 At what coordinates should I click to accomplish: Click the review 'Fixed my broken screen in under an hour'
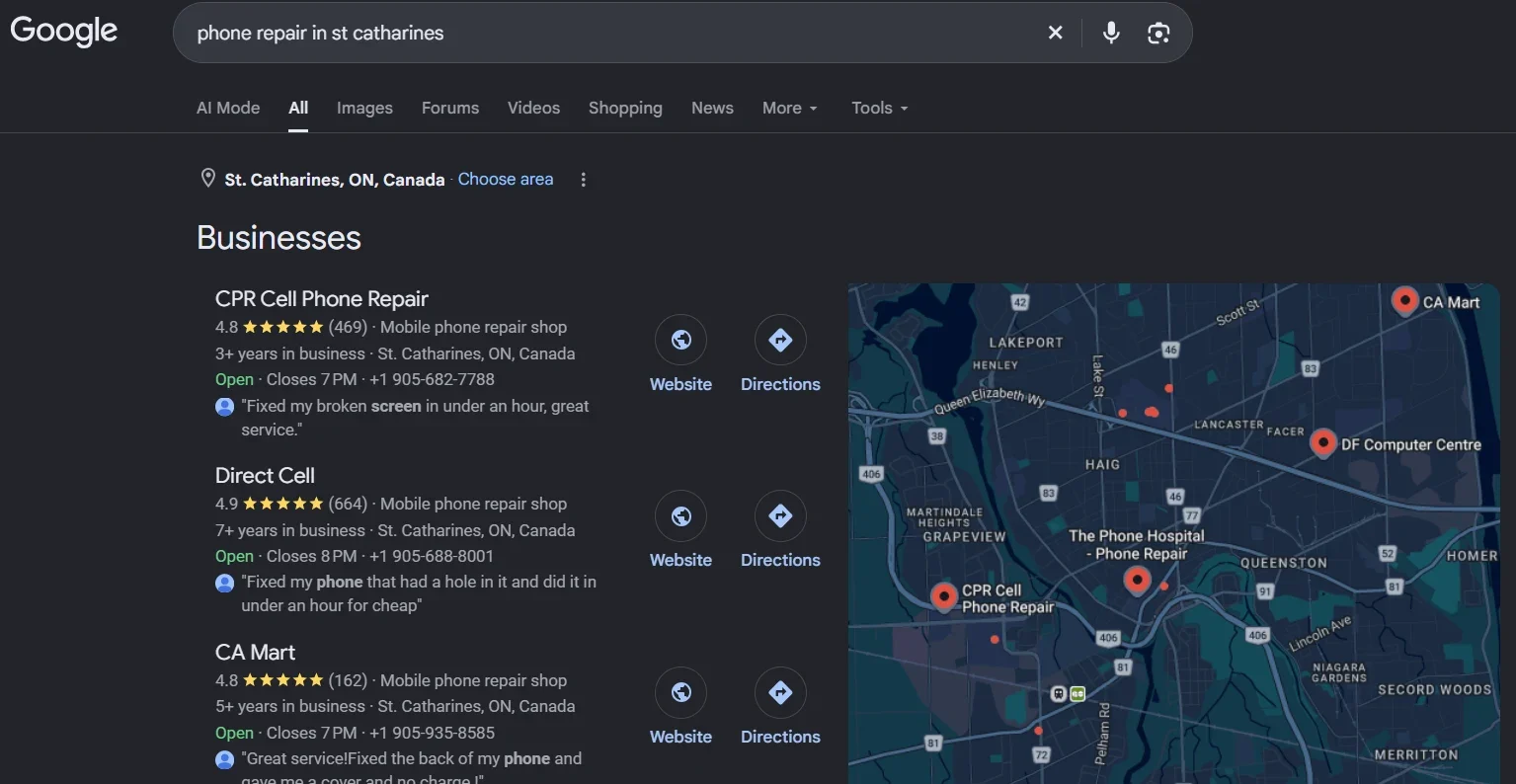click(x=415, y=418)
